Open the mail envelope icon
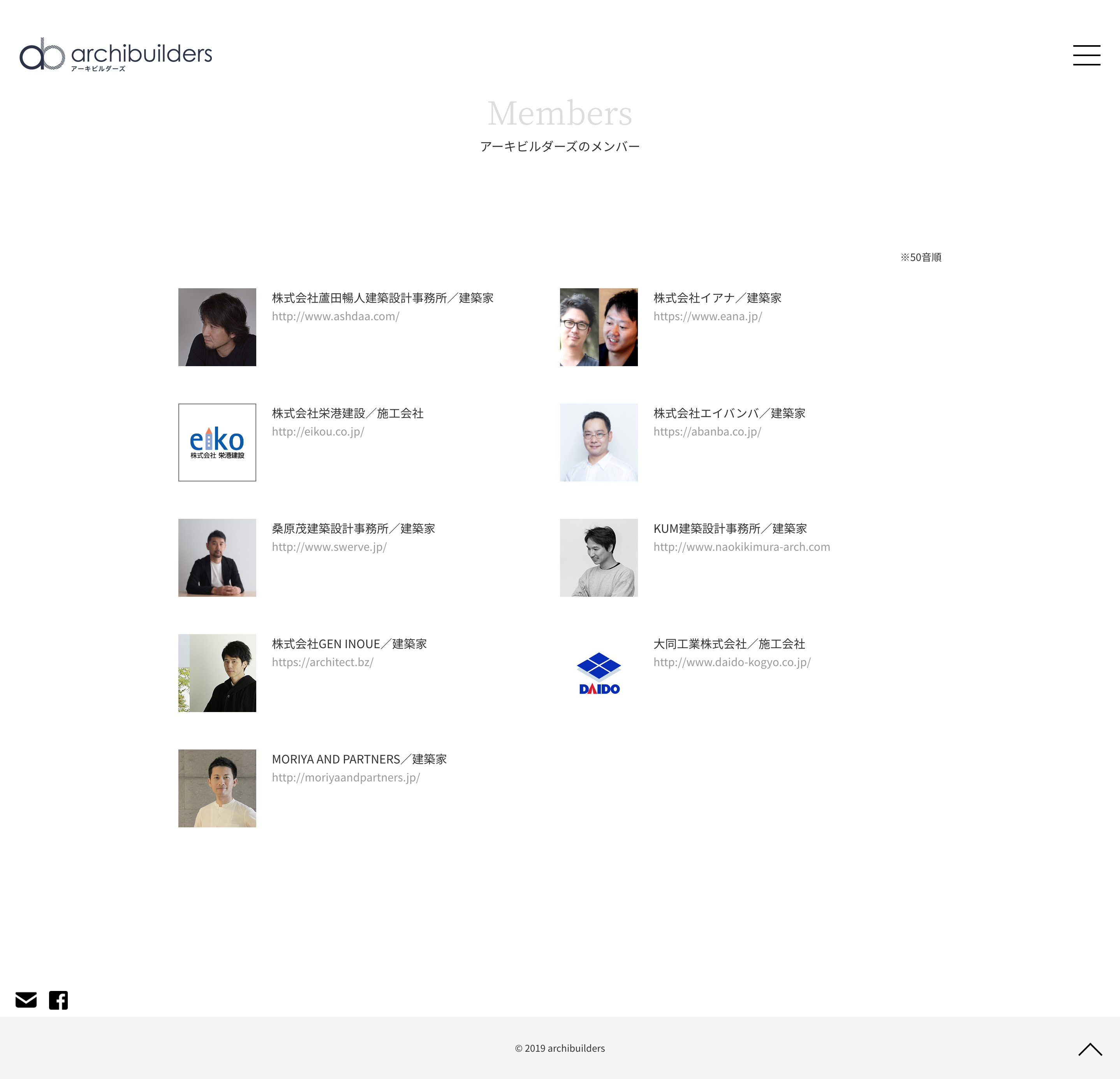 pyautogui.click(x=26, y=1000)
